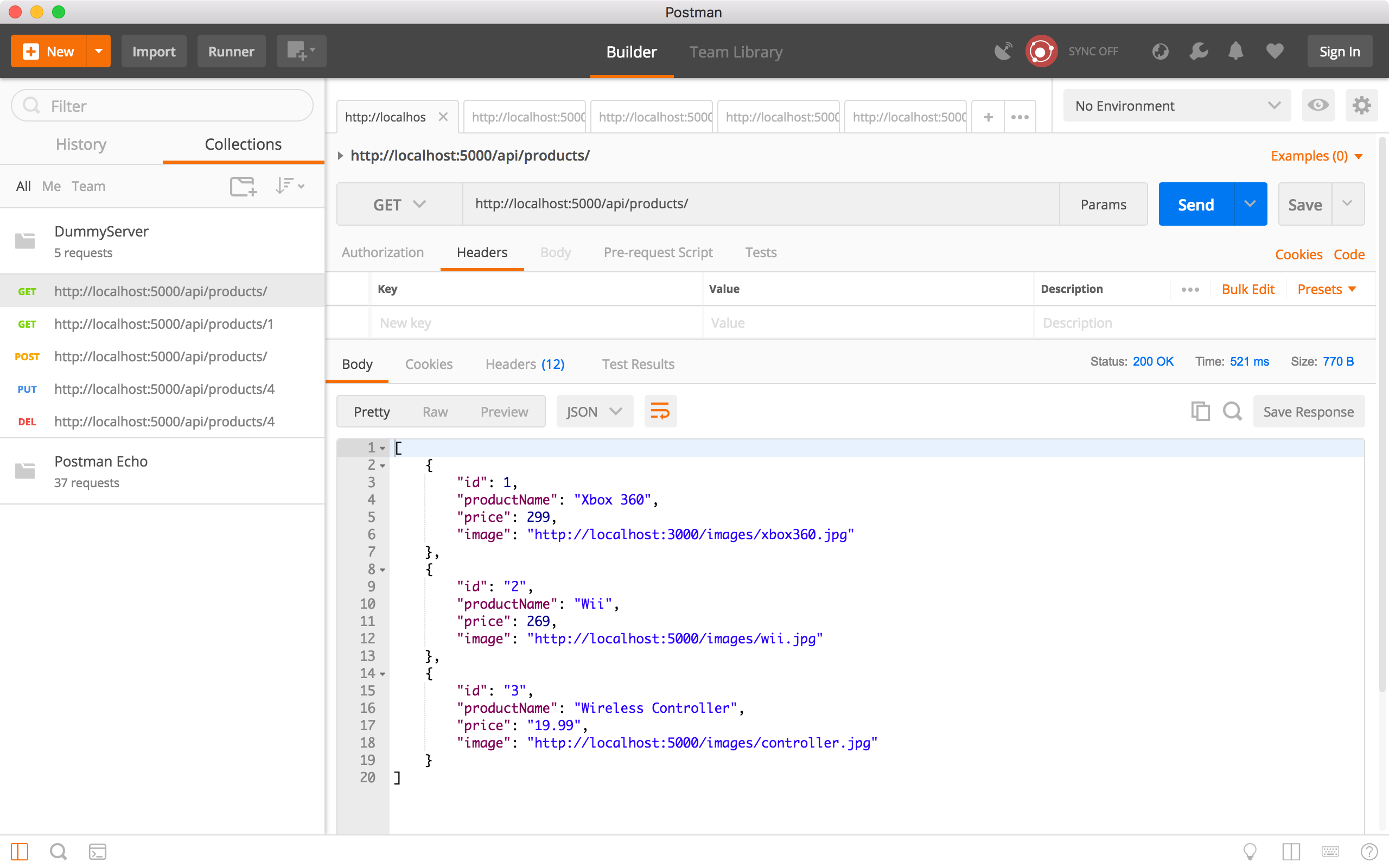The width and height of the screenshot is (1389, 868).
Task: Open the JSON format dropdown
Action: pyautogui.click(x=595, y=412)
